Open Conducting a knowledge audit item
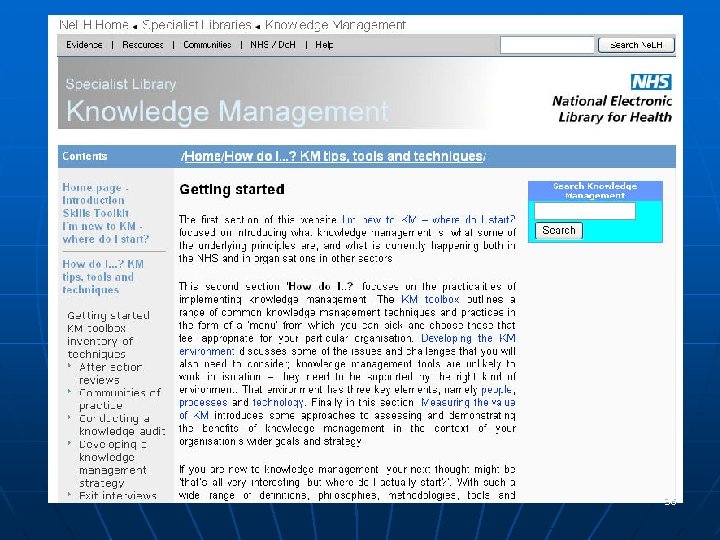The height and width of the screenshot is (540, 720). click(x=122, y=425)
